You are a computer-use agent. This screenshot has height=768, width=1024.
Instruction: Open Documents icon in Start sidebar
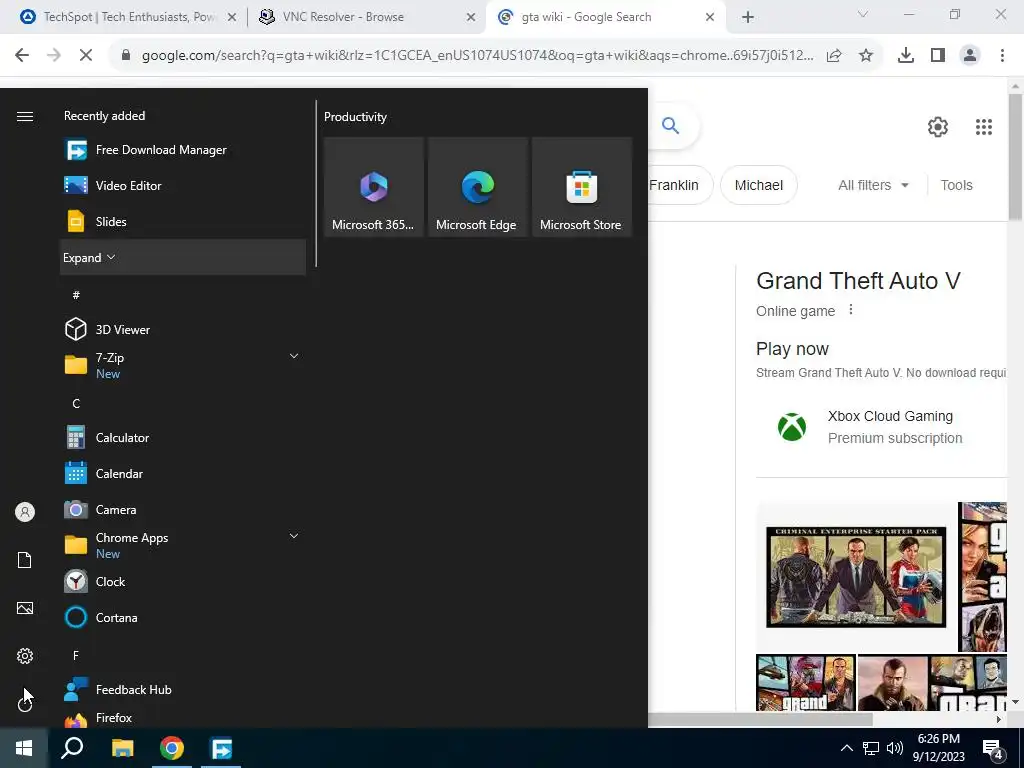pos(25,560)
